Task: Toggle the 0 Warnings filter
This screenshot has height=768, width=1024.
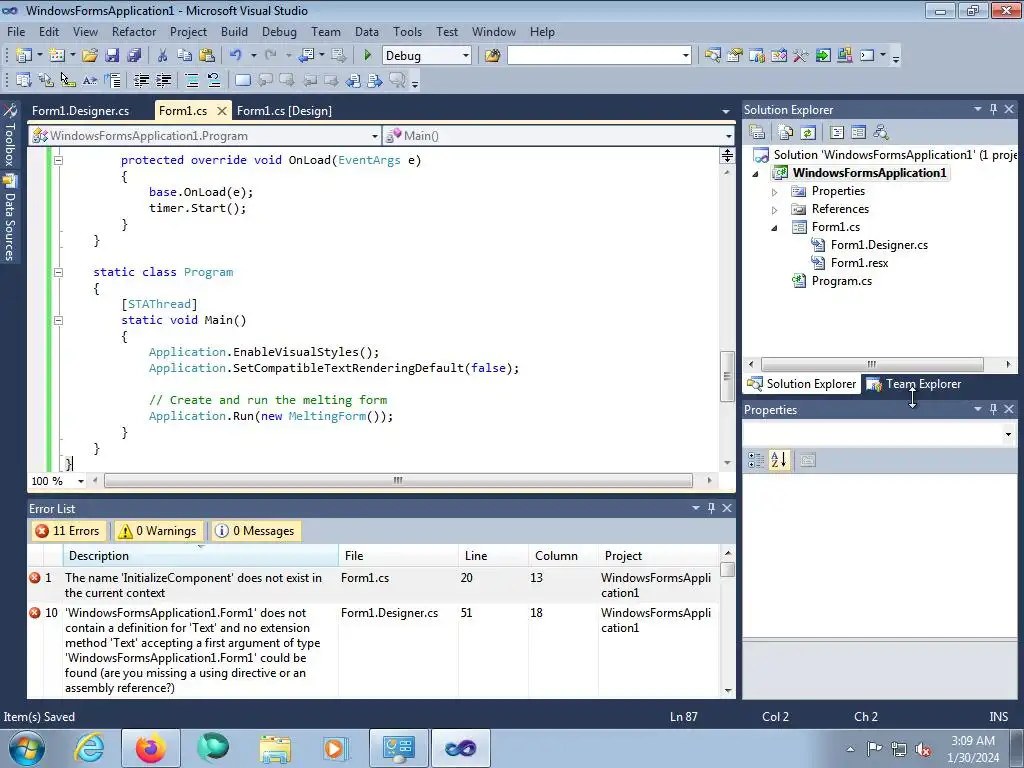Action: [157, 531]
